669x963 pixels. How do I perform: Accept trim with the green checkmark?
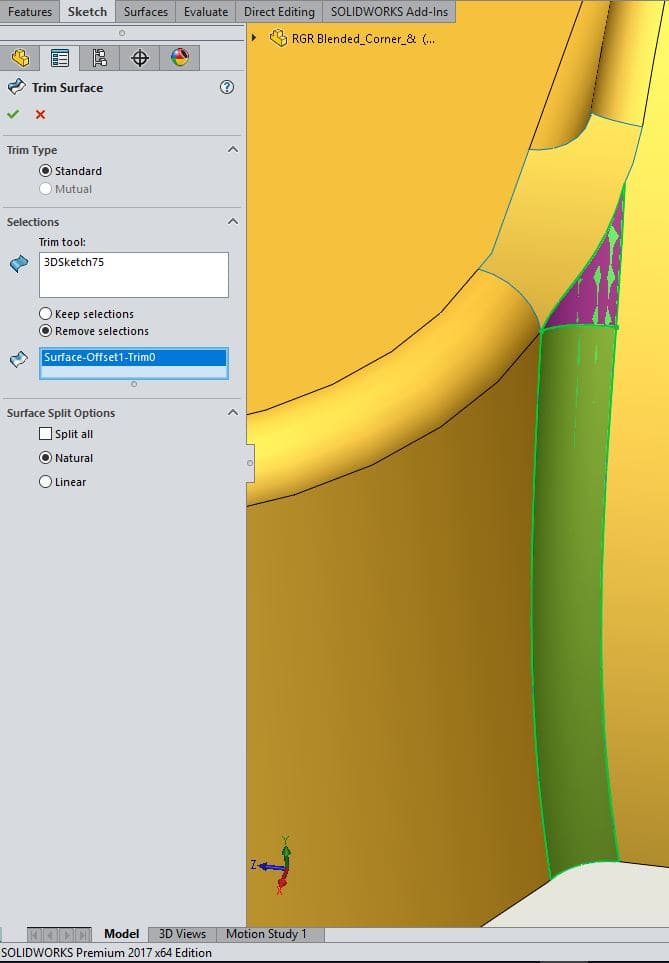pos(13,114)
